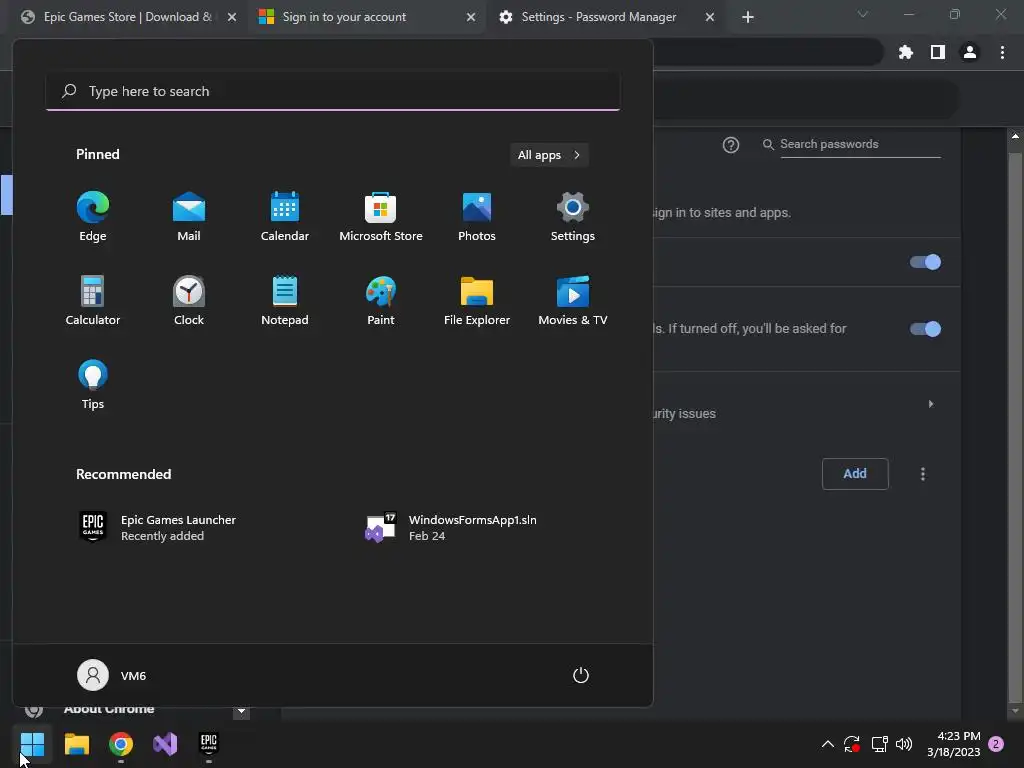Open saved passwords more options menu

(x=923, y=474)
